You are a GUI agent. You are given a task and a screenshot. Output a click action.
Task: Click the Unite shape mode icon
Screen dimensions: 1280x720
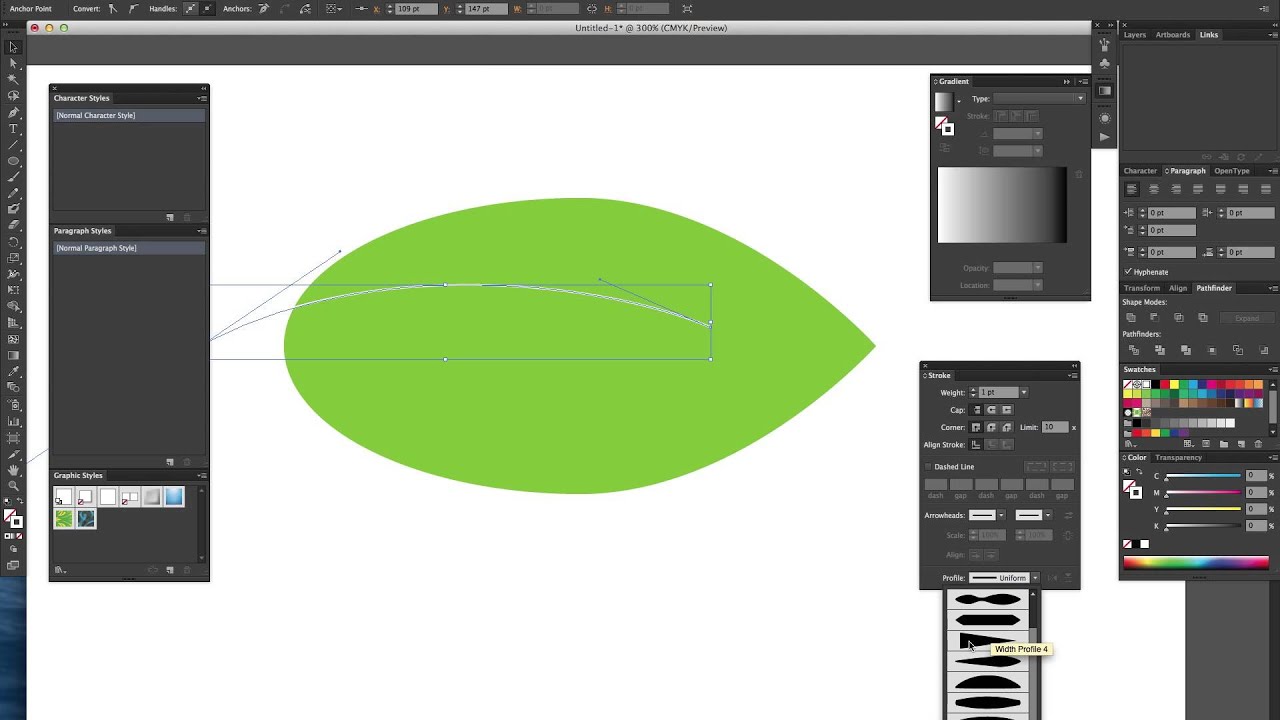pyautogui.click(x=1131, y=318)
